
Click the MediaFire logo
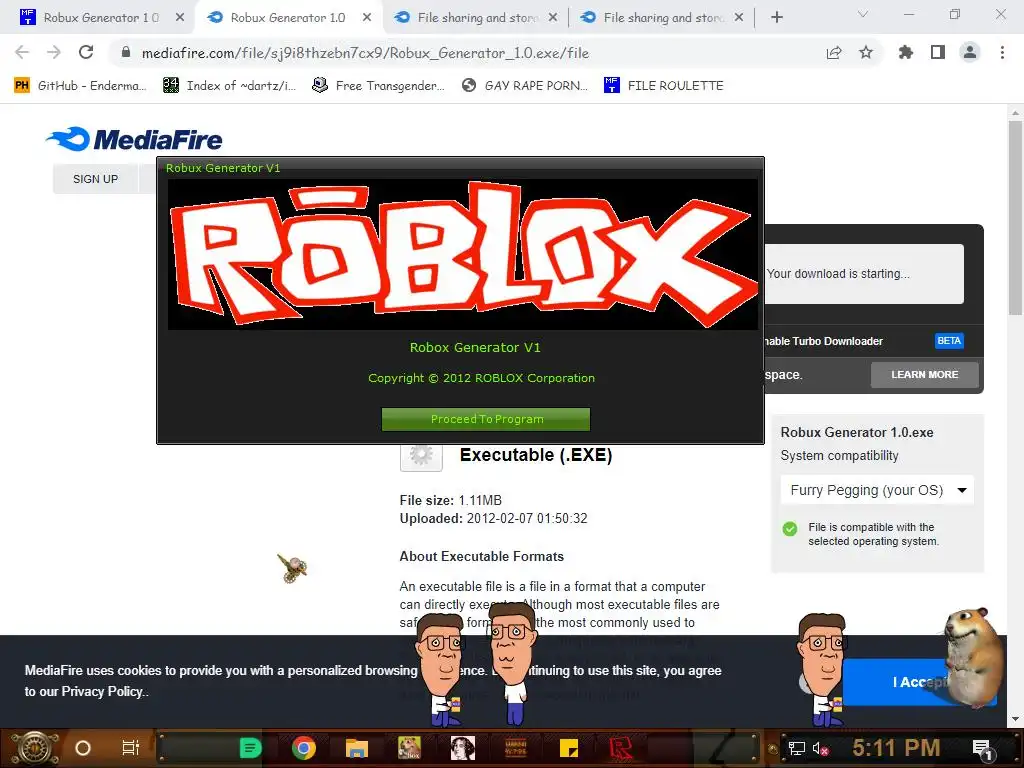(x=134, y=139)
